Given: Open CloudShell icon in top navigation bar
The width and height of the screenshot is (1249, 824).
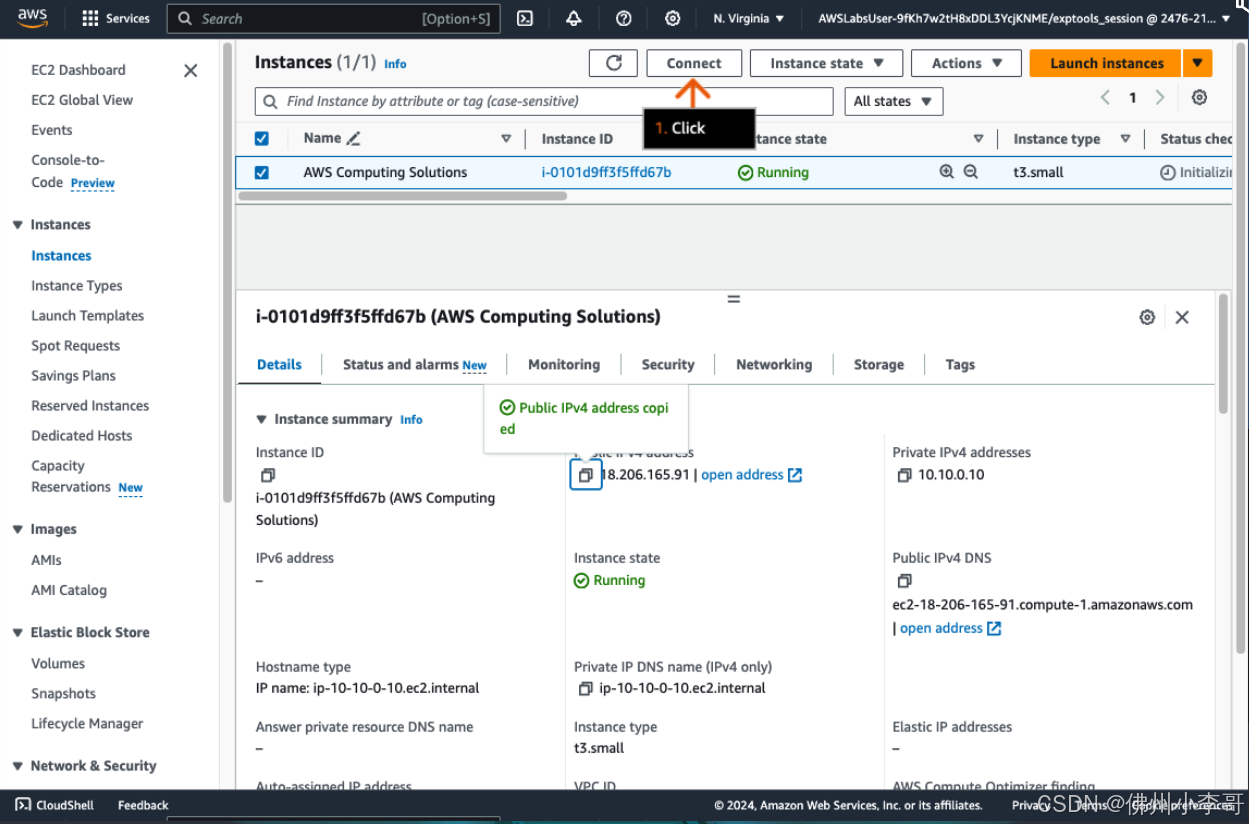Looking at the screenshot, I should point(524,19).
